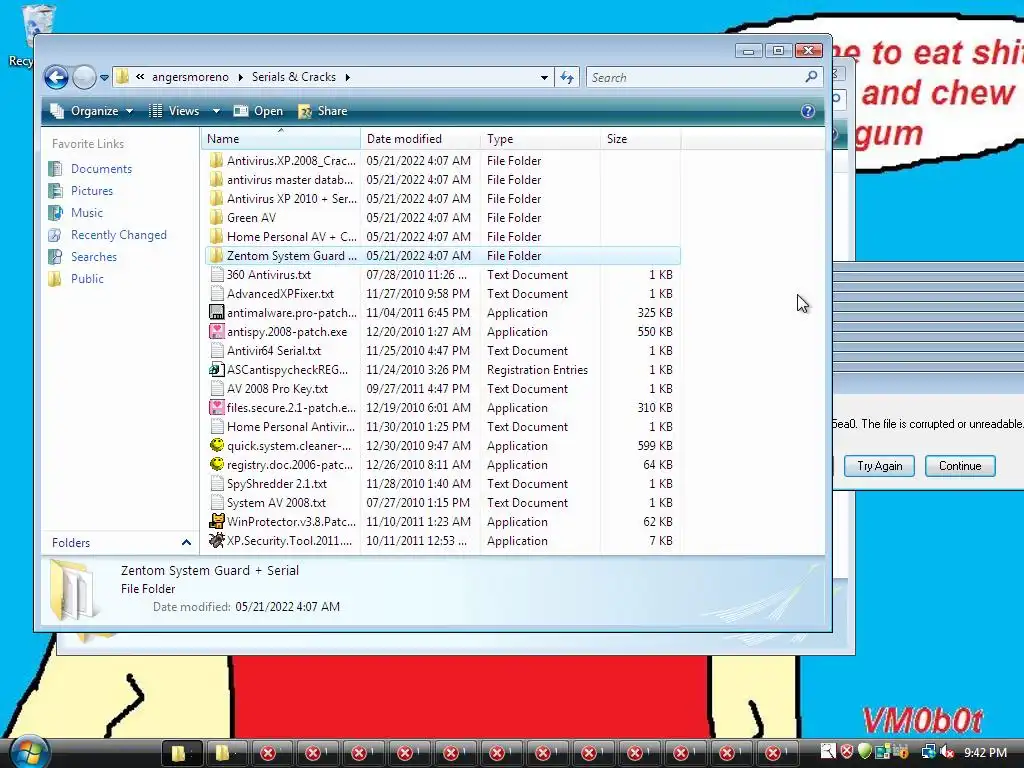Select the System AV 2008.txt file icon
Screen dimensions: 1024x768
pos(216,503)
